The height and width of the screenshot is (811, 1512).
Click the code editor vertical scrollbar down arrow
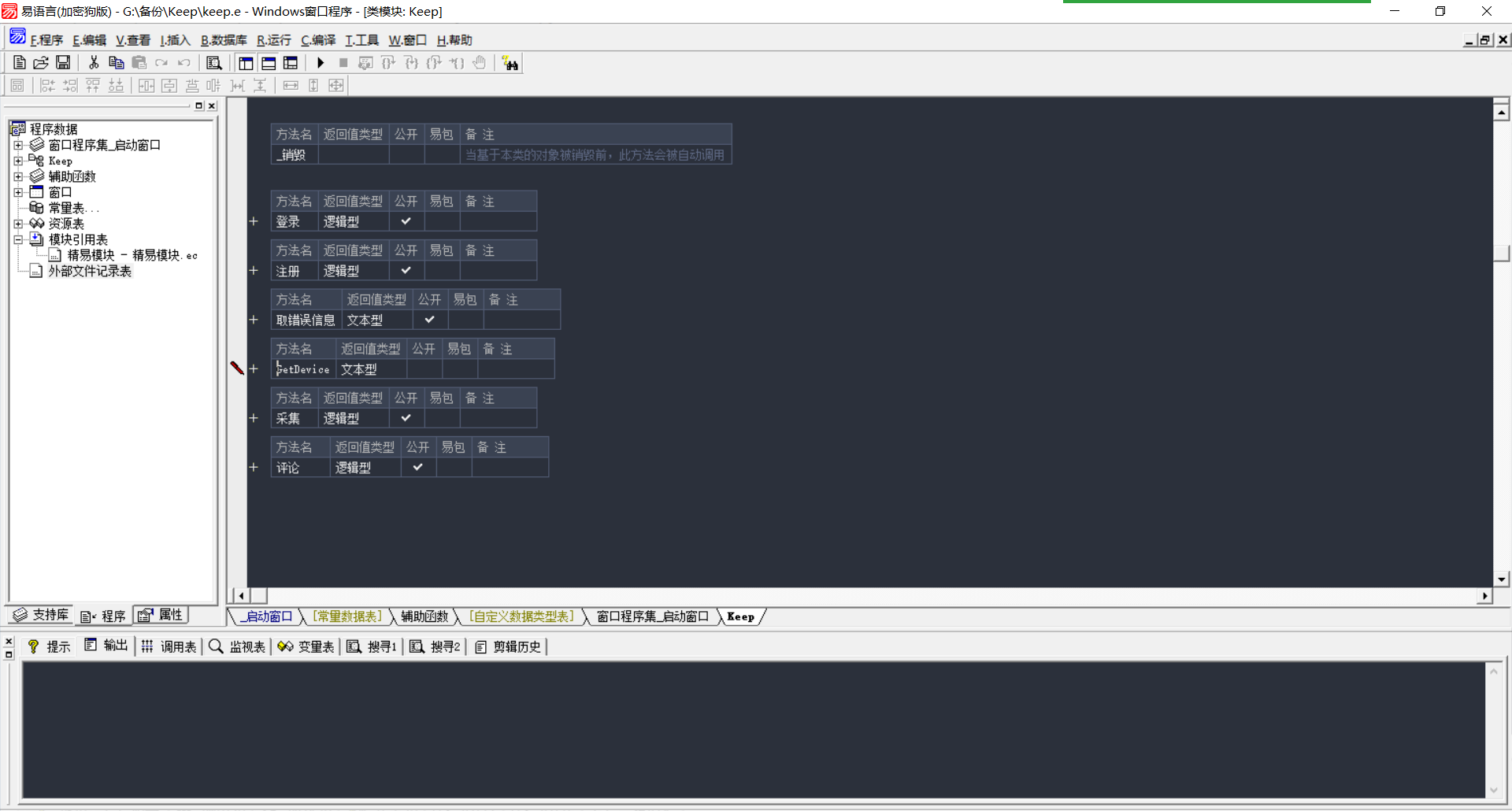(x=1501, y=579)
